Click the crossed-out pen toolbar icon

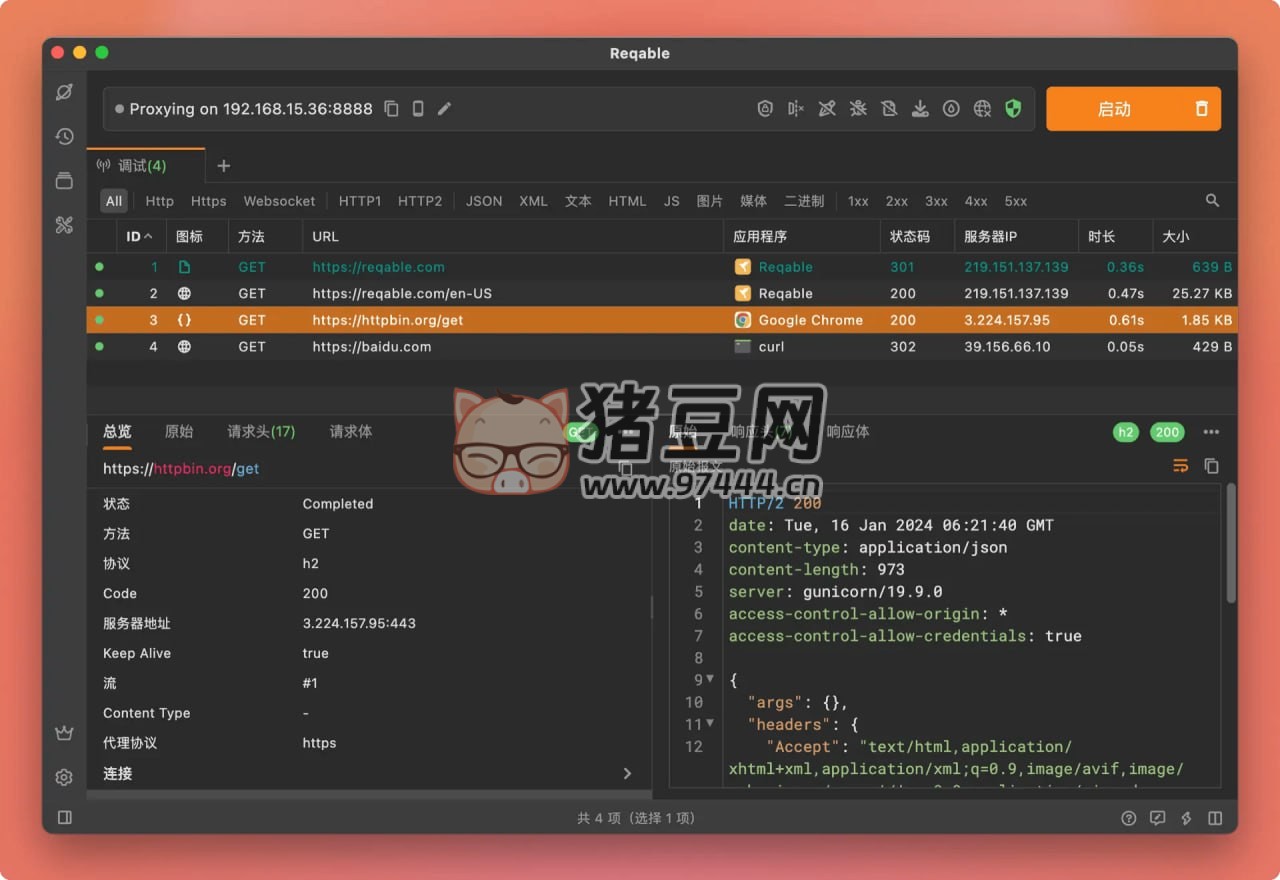(x=827, y=108)
